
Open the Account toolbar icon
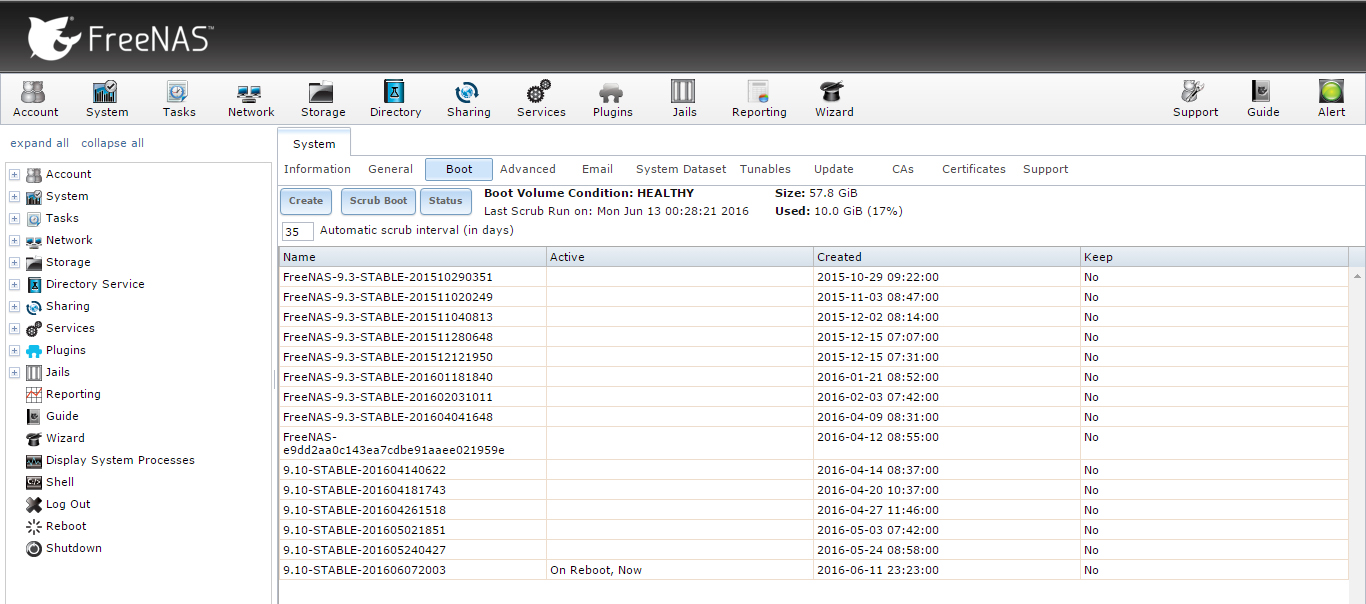pos(35,99)
